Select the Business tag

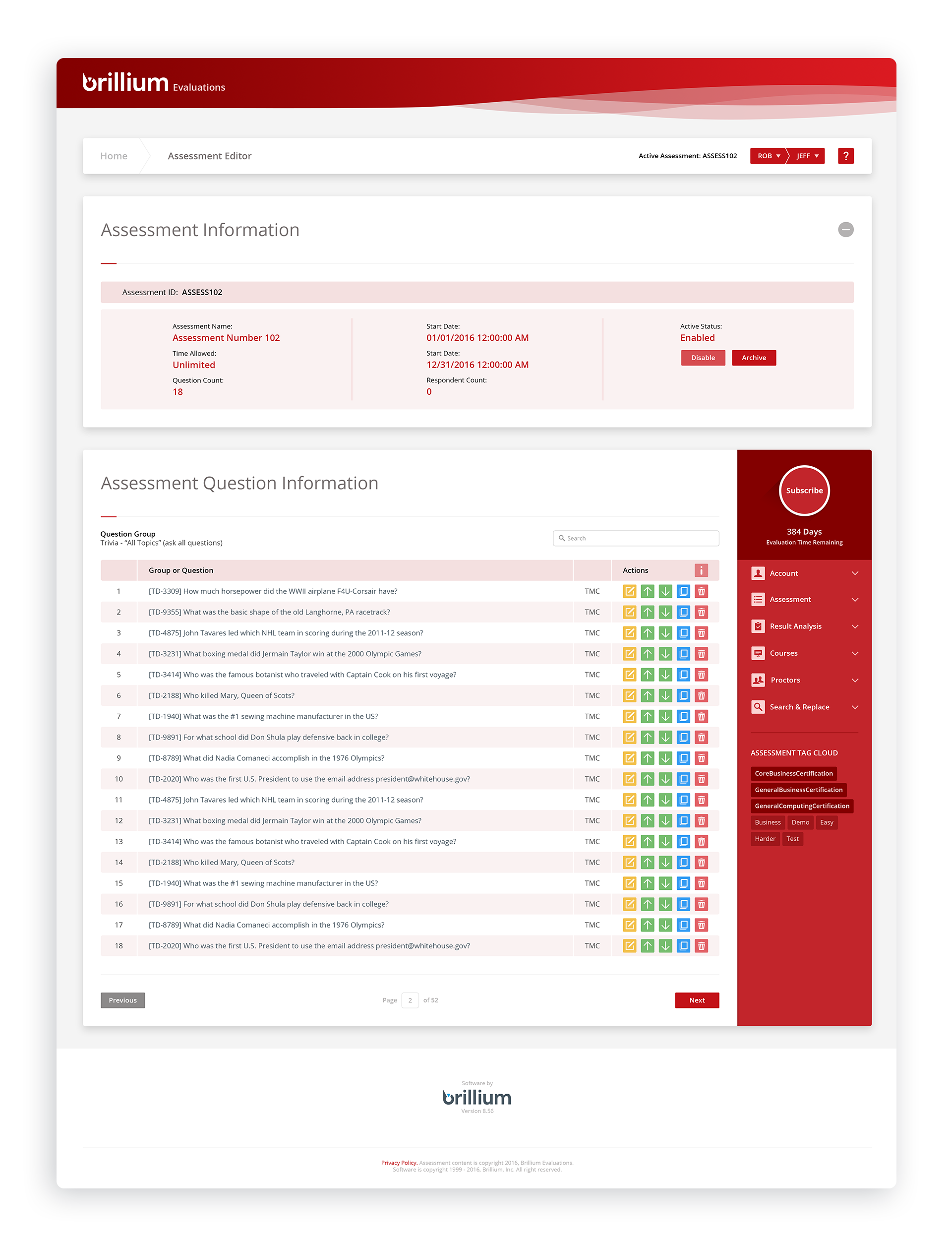(x=767, y=822)
